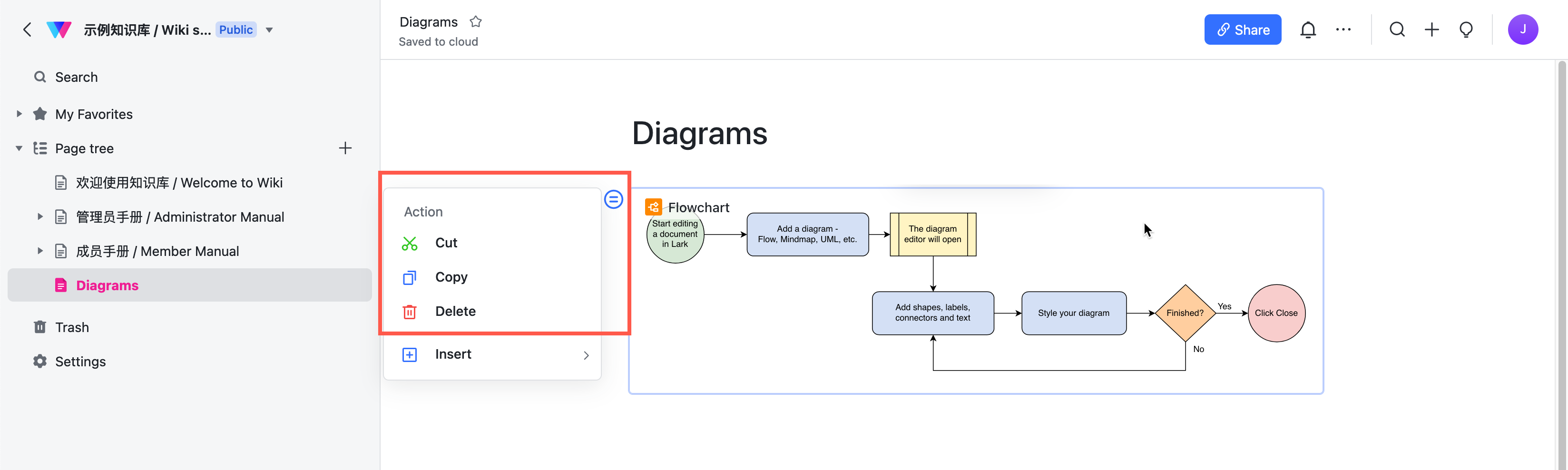Select Copy from the action menu
1568x470 pixels.
click(x=451, y=277)
